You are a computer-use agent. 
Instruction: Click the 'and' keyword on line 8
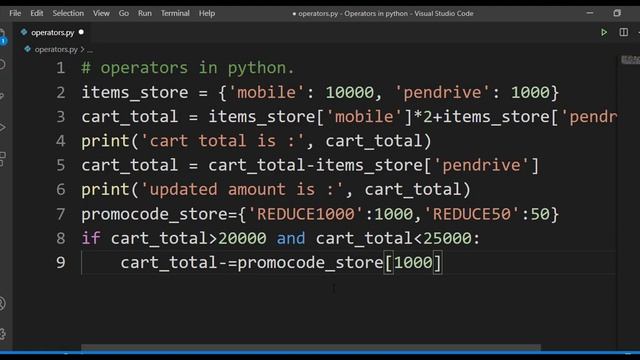tap(291, 238)
